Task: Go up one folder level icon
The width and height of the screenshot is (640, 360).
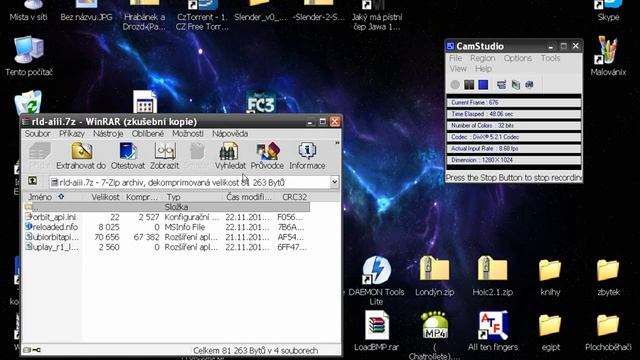Action: pyautogui.click(x=32, y=181)
